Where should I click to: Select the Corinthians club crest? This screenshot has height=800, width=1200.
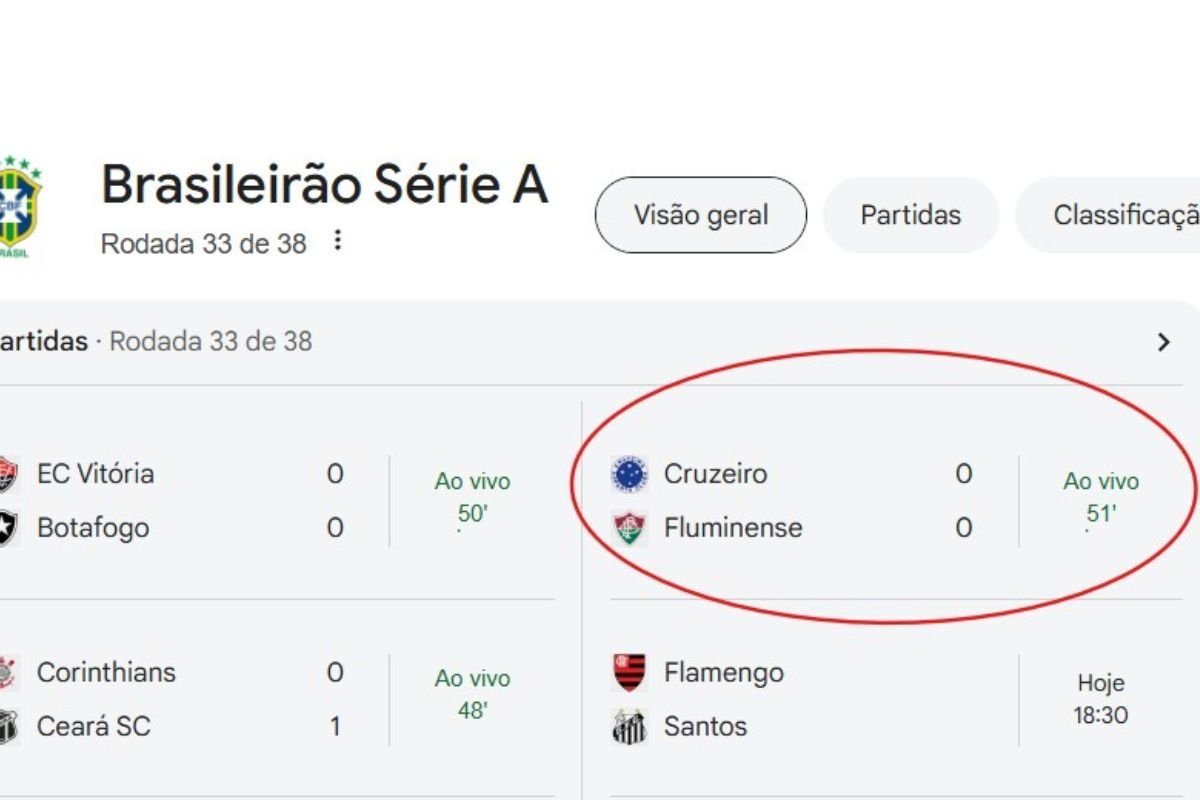[9, 672]
